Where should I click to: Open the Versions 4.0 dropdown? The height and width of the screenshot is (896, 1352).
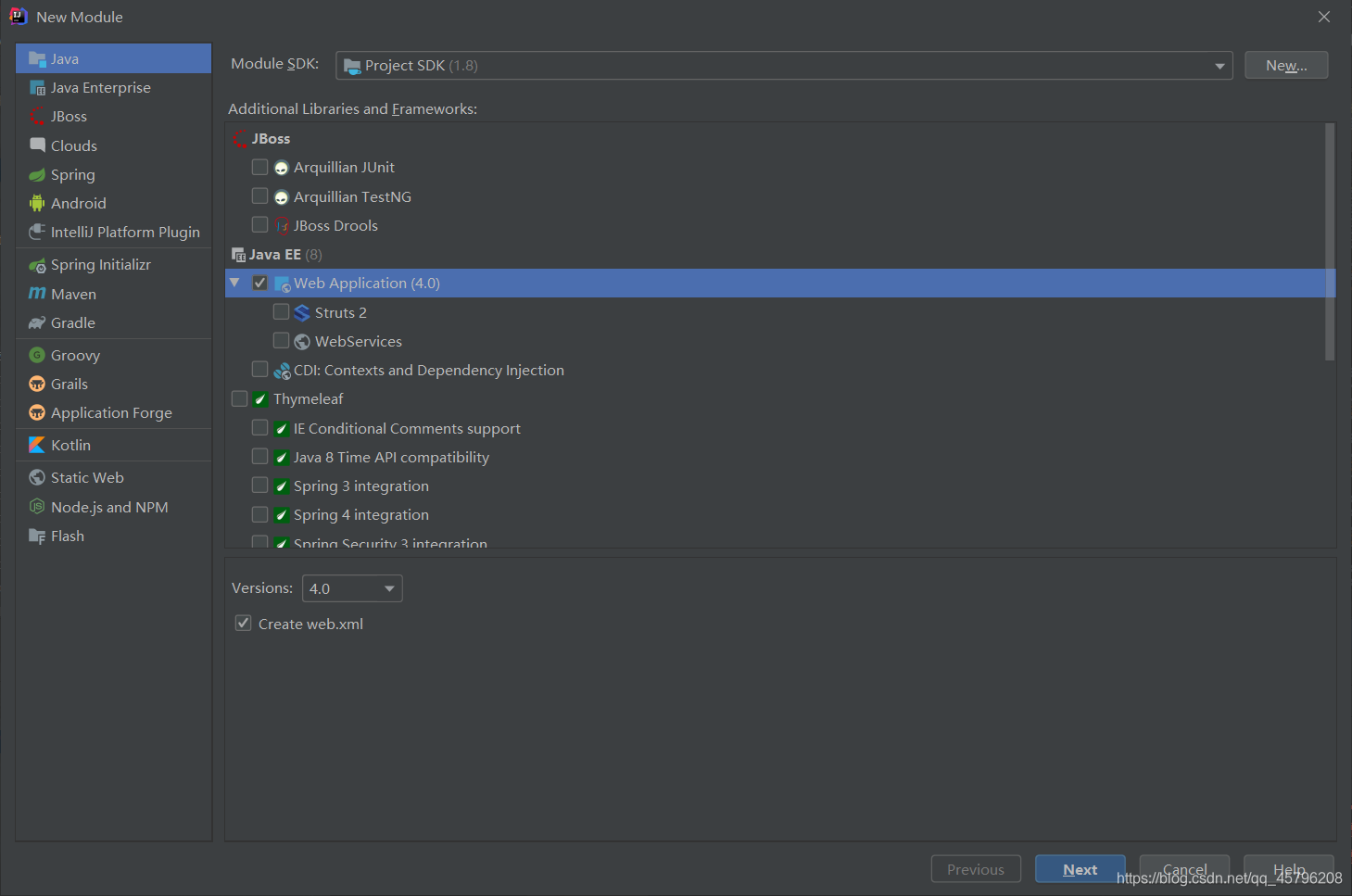coord(352,588)
